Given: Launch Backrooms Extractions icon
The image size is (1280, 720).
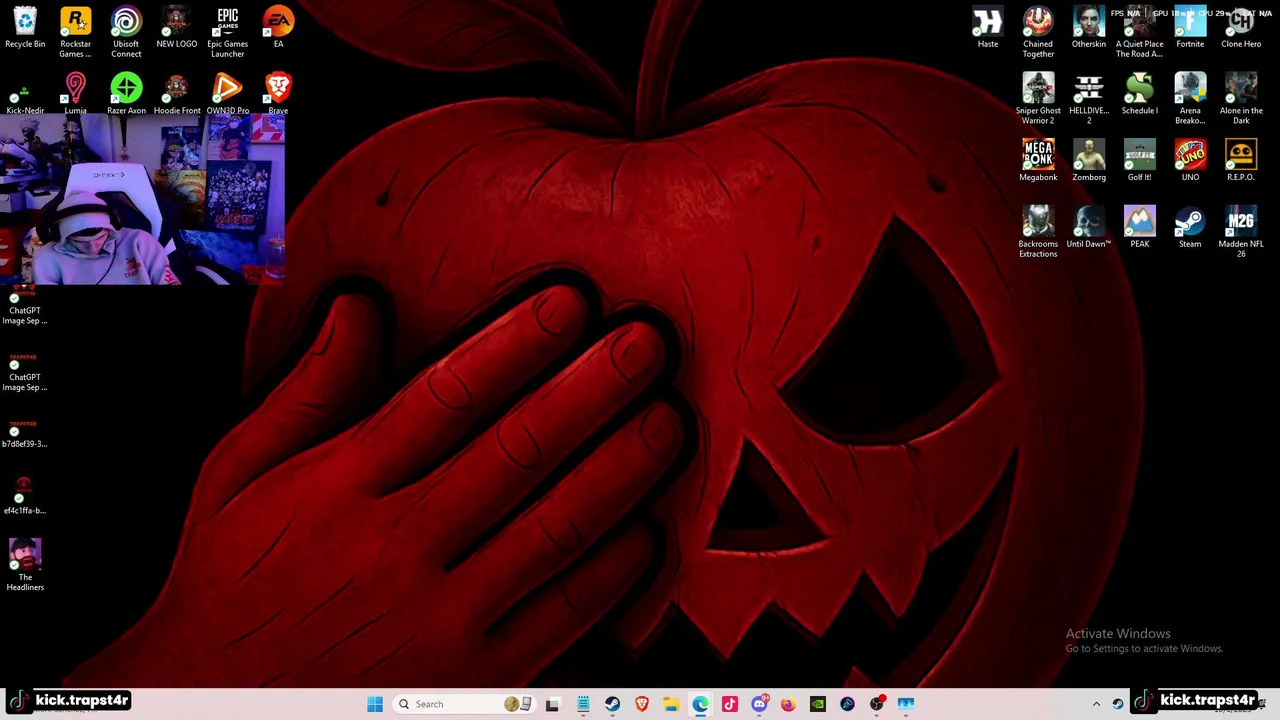Looking at the screenshot, I should pos(1038,232).
